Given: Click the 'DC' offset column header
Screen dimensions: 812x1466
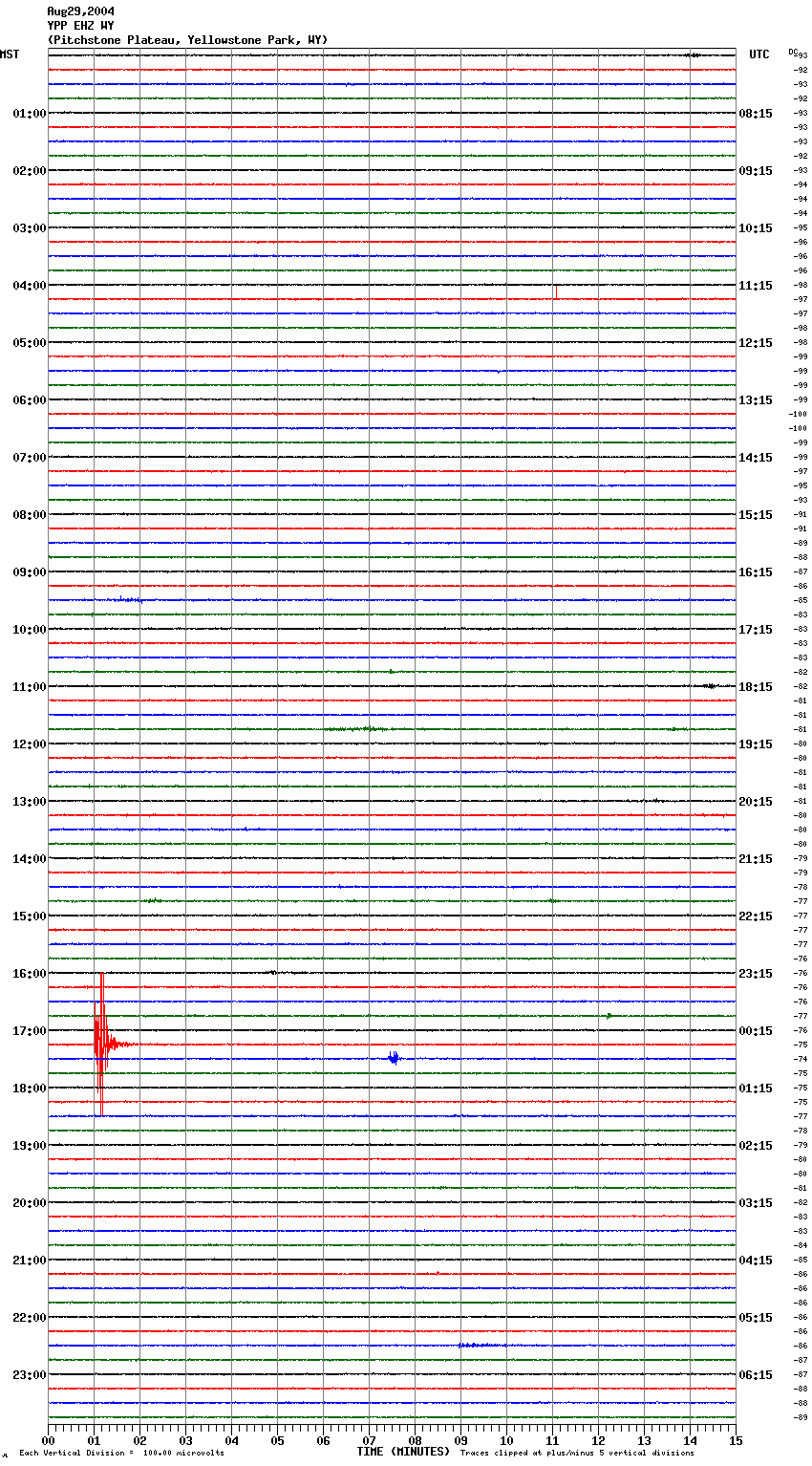Looking at the screenshot, I should tap(793, 52).
